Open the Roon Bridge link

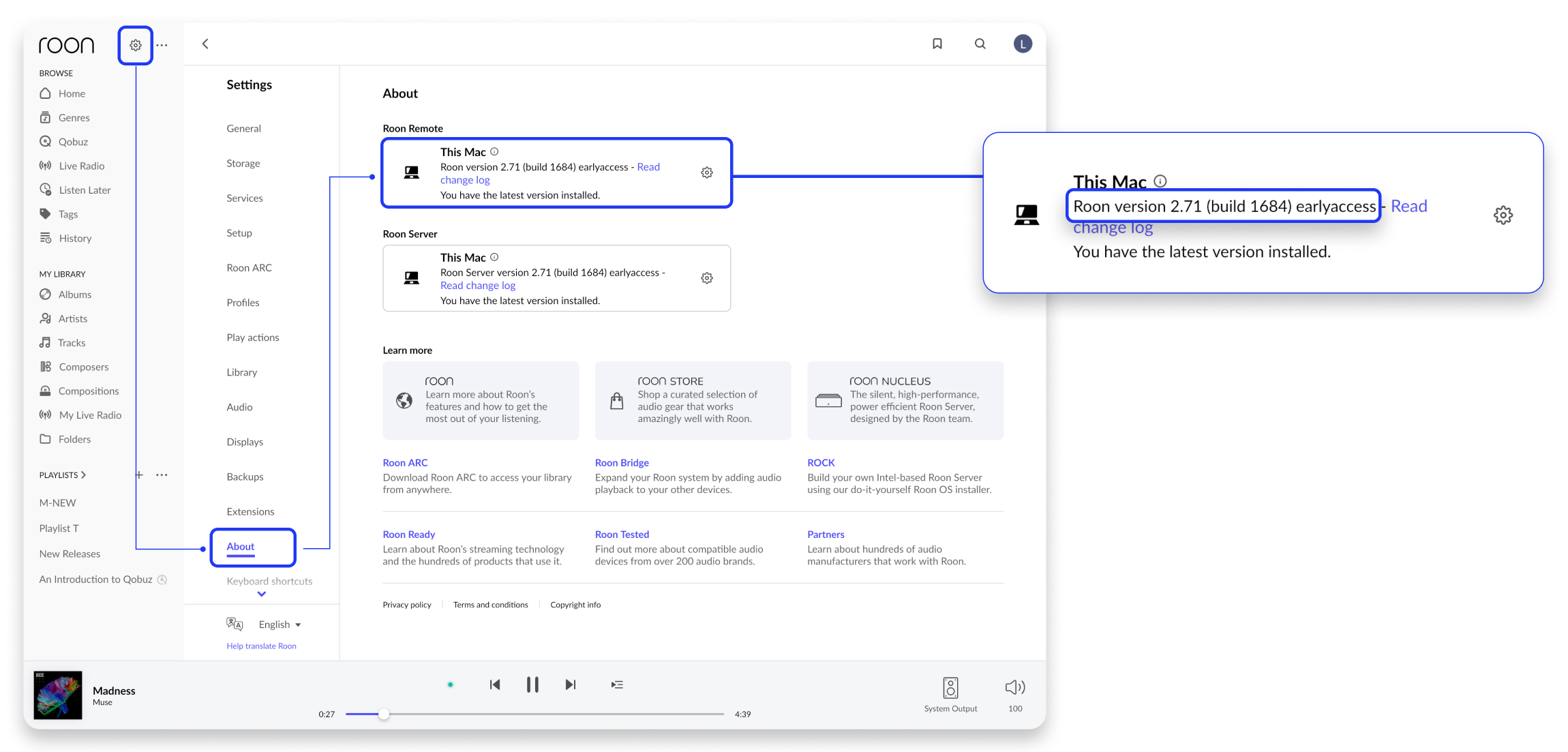[x=622, y=462]
